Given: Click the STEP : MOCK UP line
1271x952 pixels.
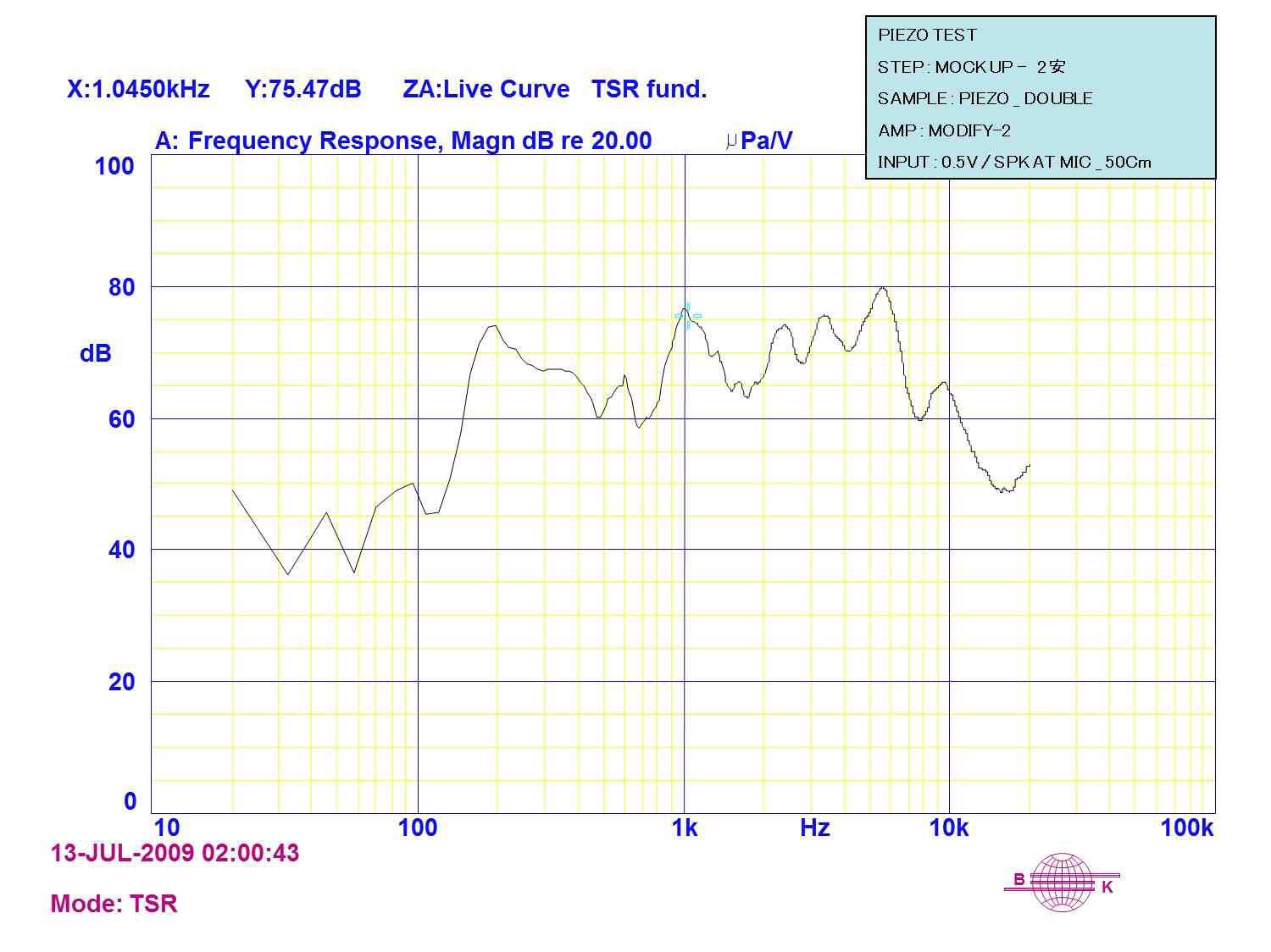Looking at the screenshot, I should 971,67.
